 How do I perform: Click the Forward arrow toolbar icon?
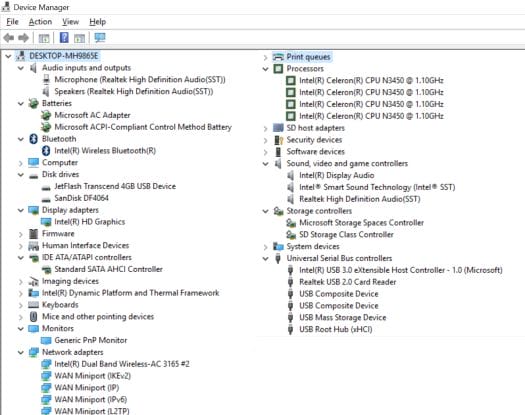tap(23, 38)
